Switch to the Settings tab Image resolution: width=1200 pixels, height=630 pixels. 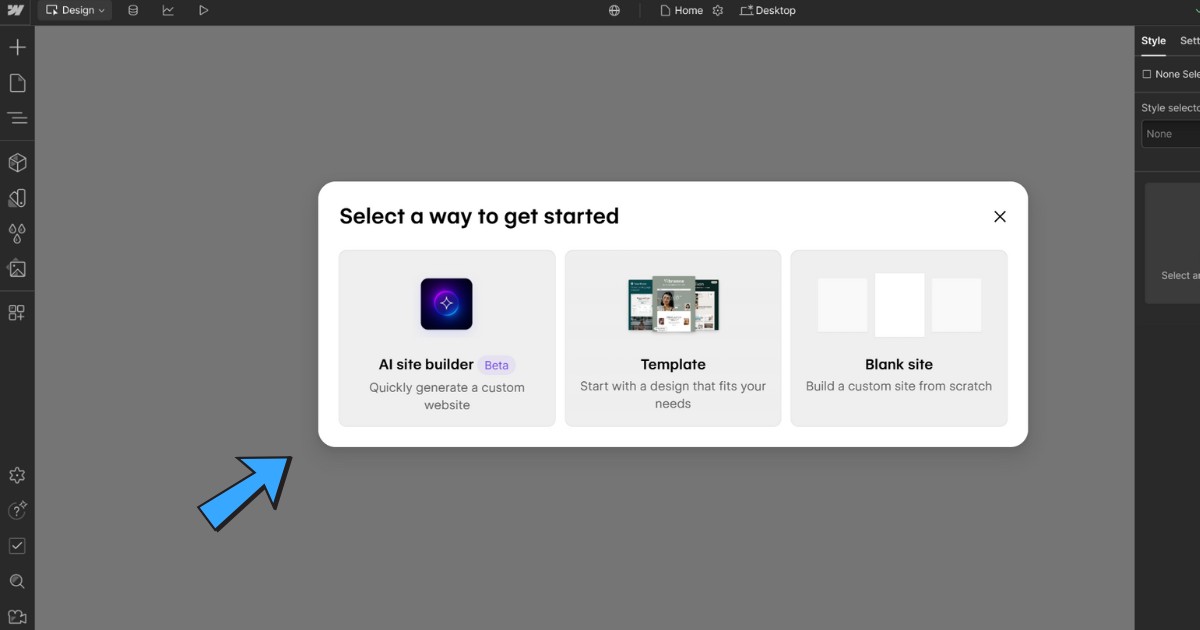tap(1190, 41)
